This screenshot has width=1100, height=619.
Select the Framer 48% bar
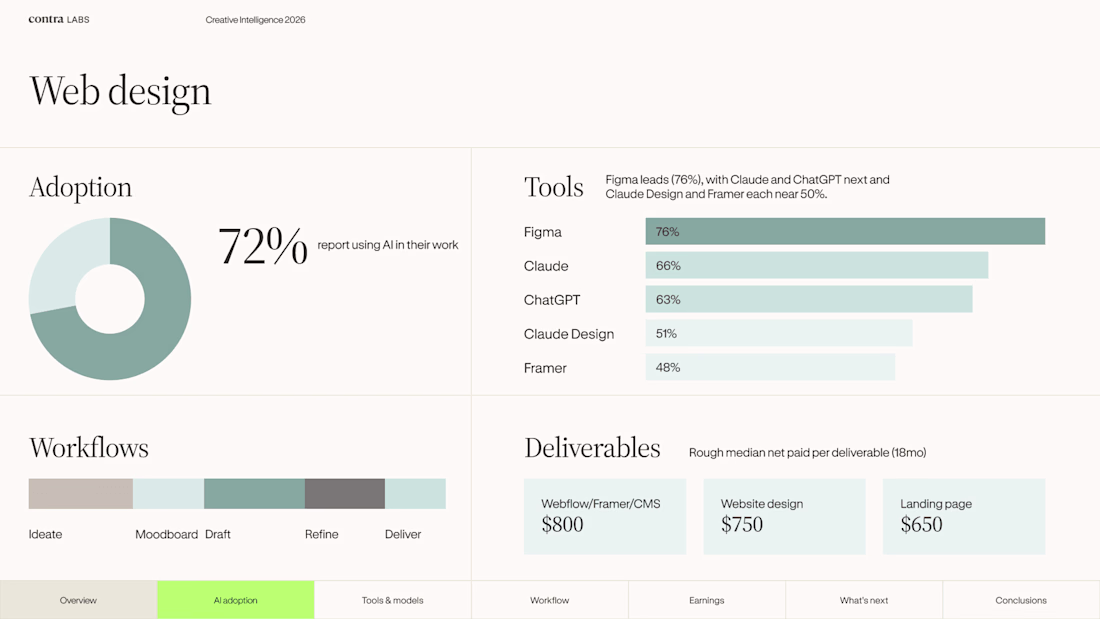tap(770, 367)
